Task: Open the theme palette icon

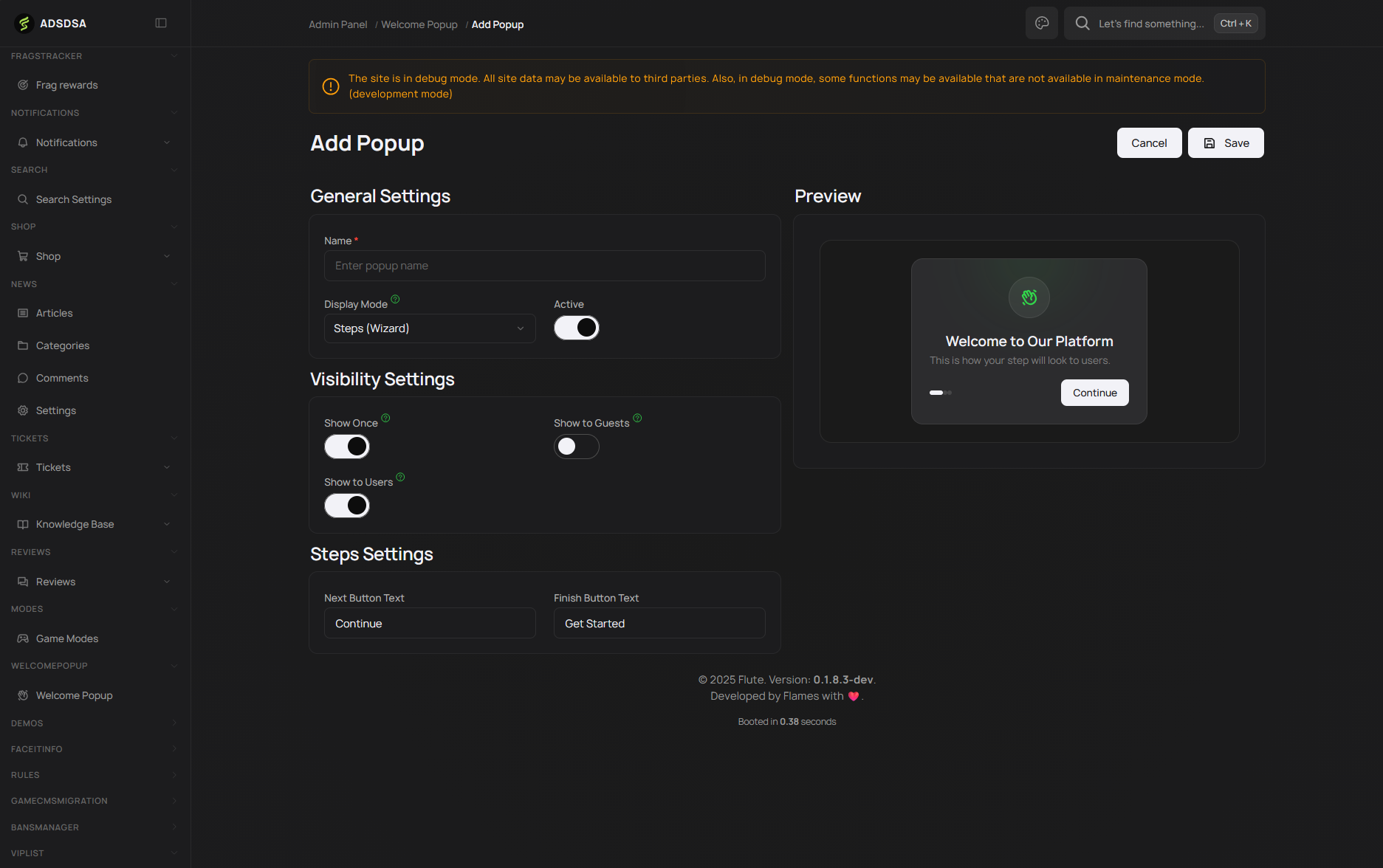Action: coord(1041,23)
